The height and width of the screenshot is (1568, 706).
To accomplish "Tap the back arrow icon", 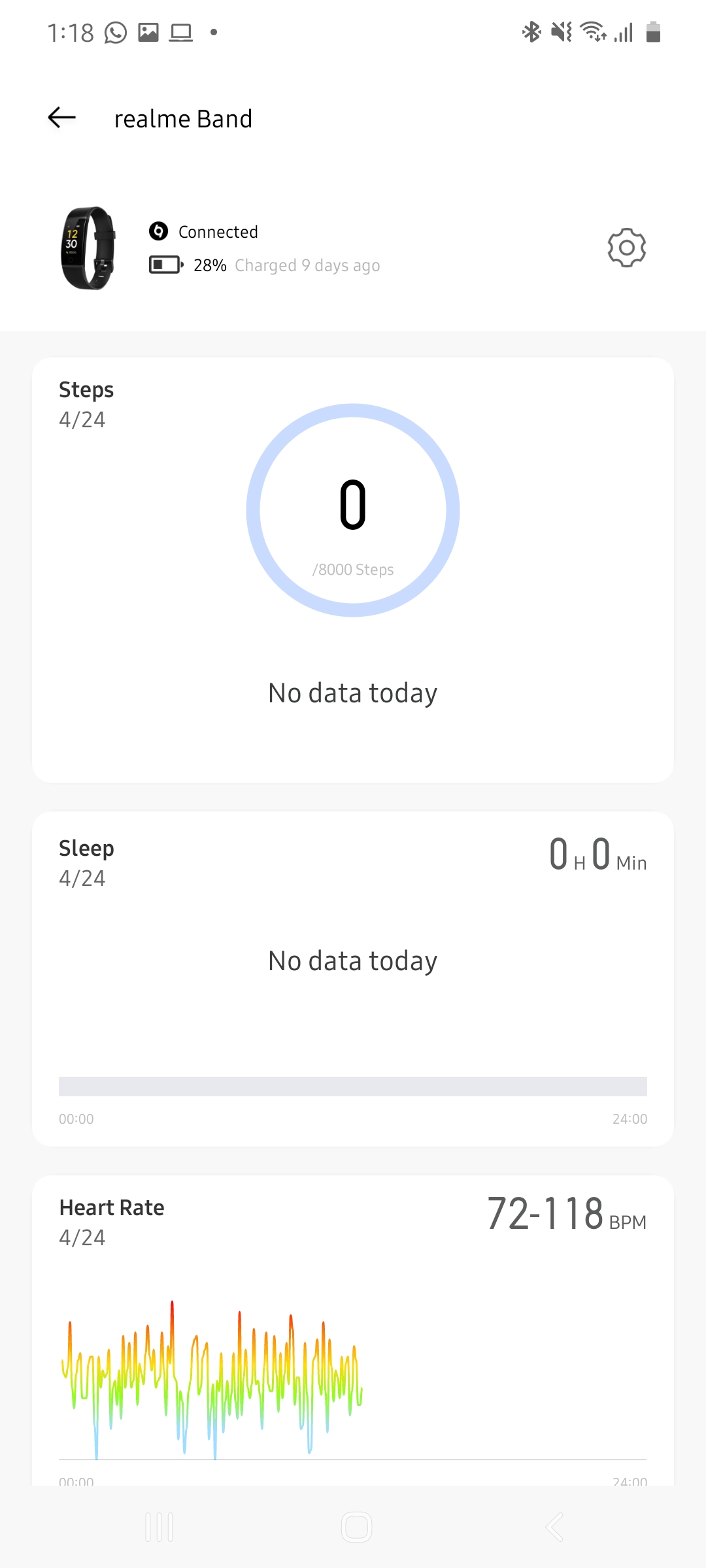I will coord(62,118).
